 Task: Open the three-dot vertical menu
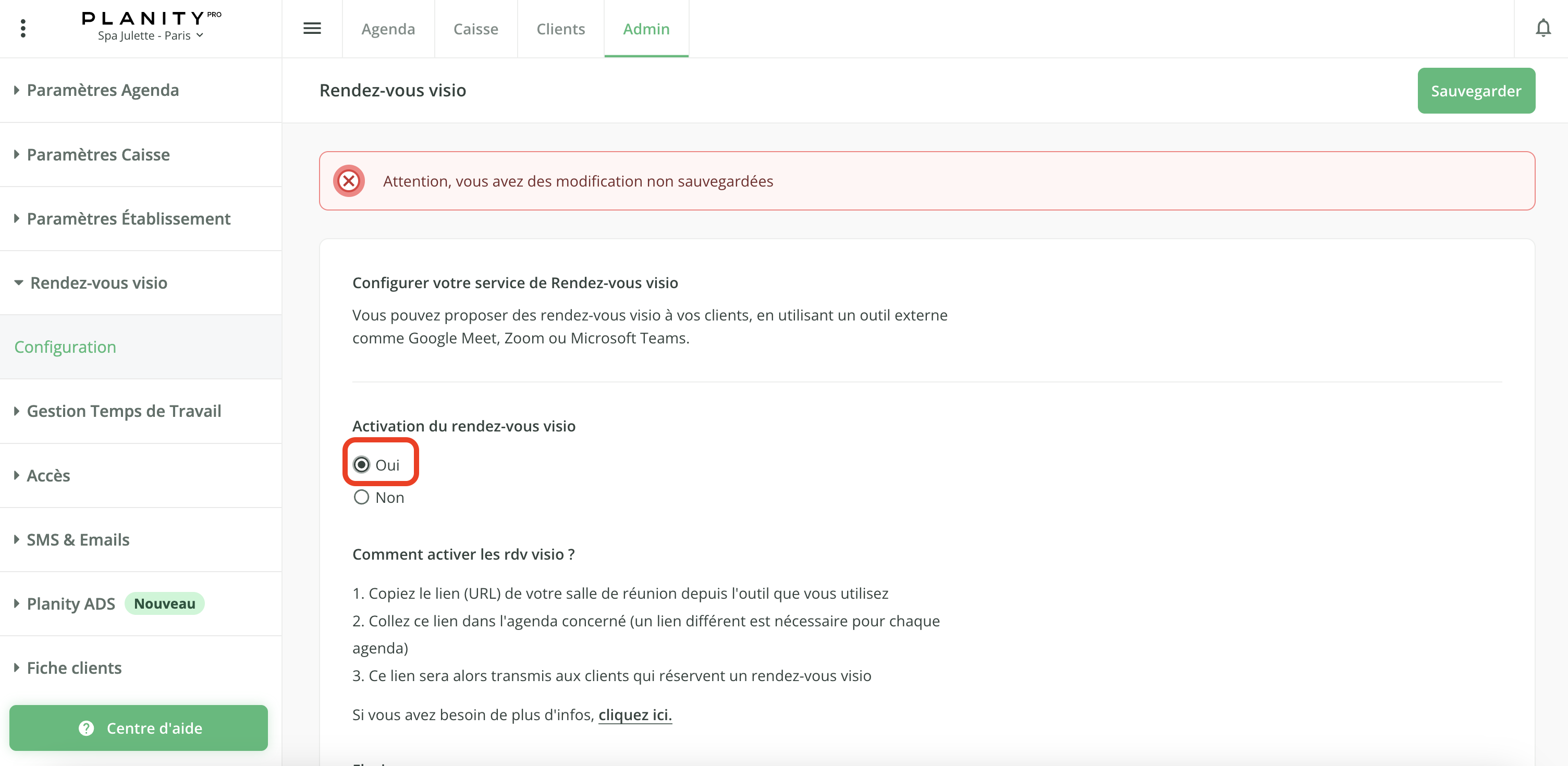tap(23, 29)
